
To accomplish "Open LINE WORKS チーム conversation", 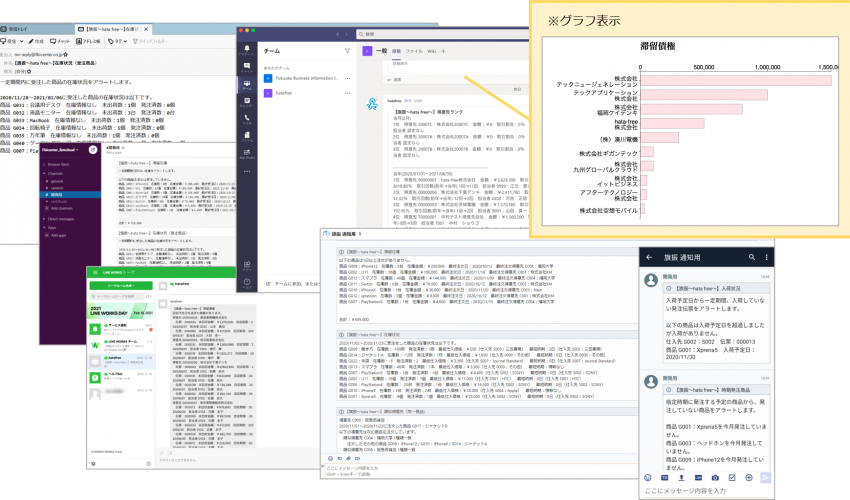I will [121, 345].
